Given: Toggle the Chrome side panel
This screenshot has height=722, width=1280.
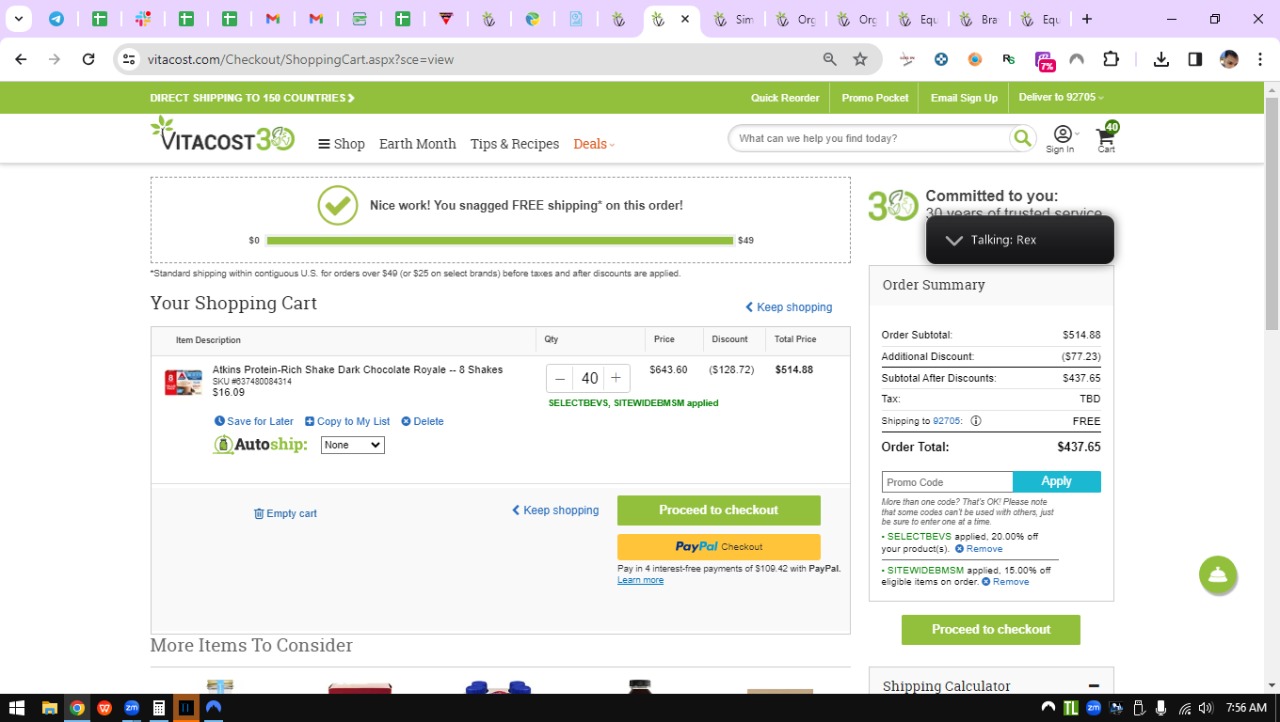Looking at the screenshot, I should pos(1195,59).
